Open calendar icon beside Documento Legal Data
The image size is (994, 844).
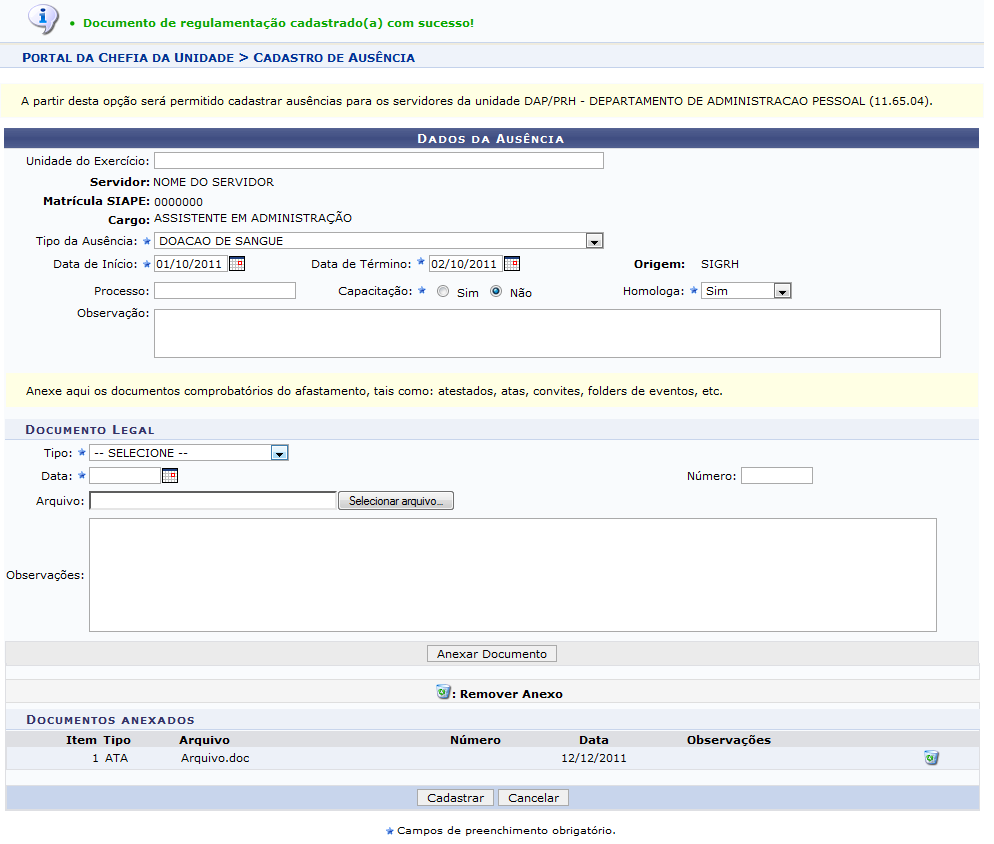[169, 476]
